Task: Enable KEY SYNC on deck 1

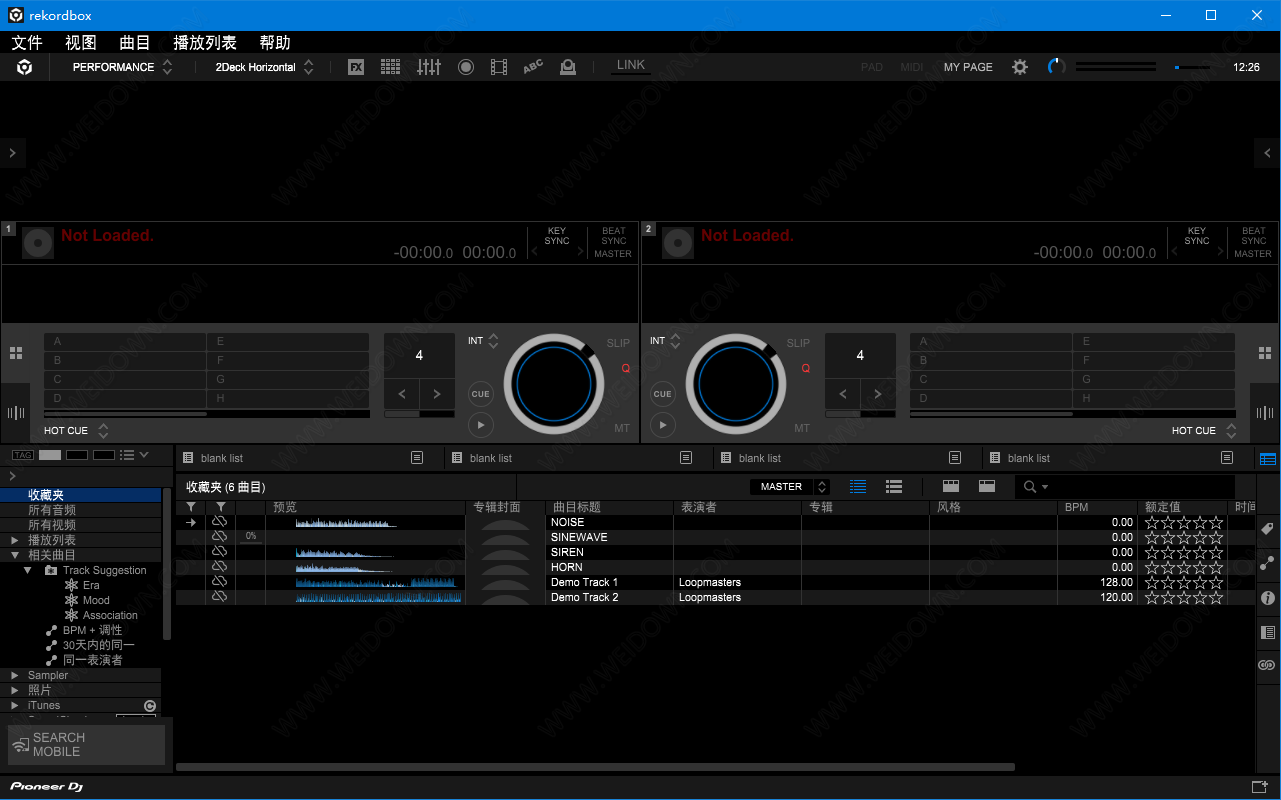Action: tap(557, 236)
